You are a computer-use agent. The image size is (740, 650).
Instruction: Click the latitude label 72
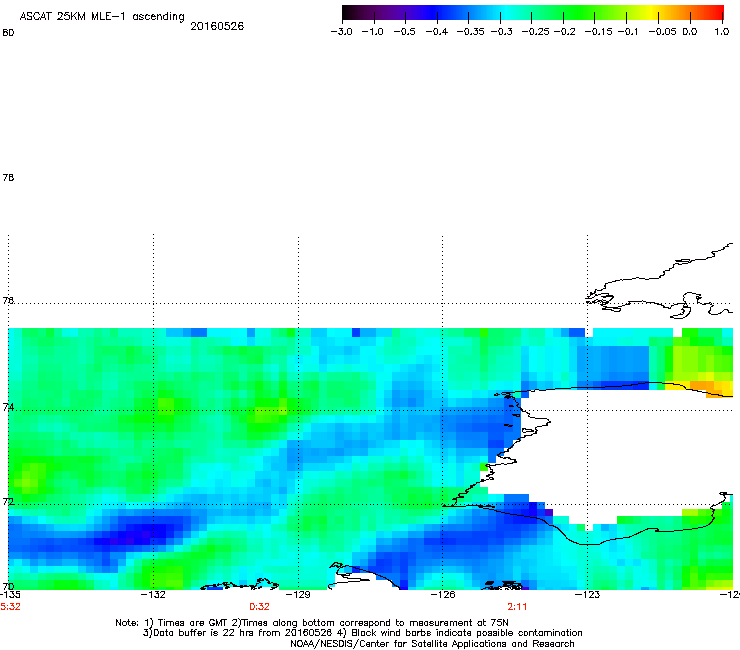point(8,501)
